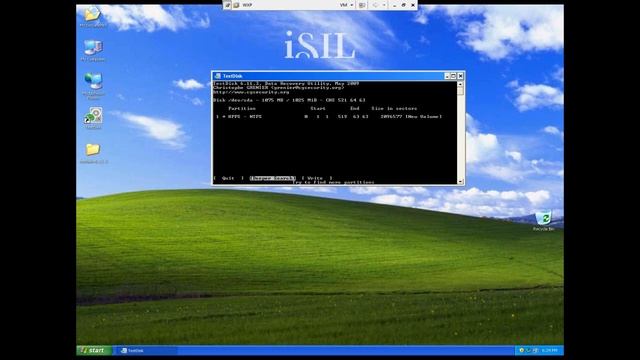Screen dimensions: 640x360
Task: Click the network tray icon
Action: [536, 350]
